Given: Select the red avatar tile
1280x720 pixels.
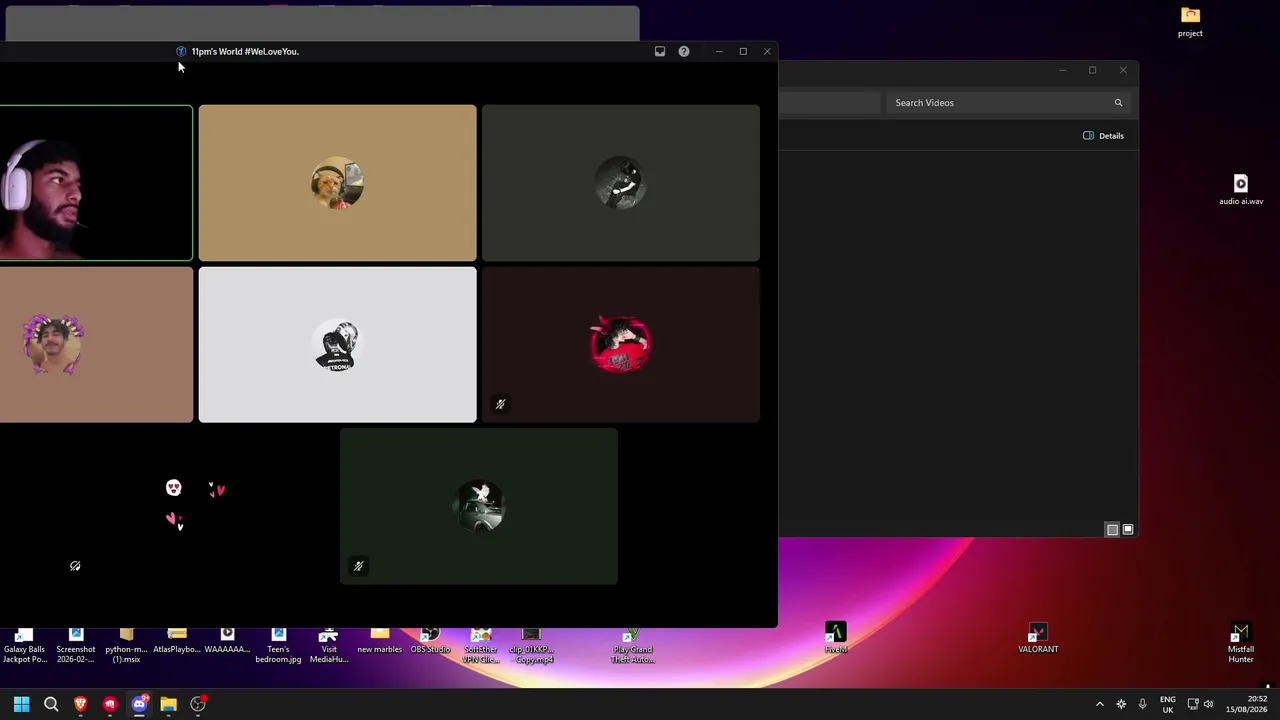Looking at the screenshot, I should (x=621, y=345).
